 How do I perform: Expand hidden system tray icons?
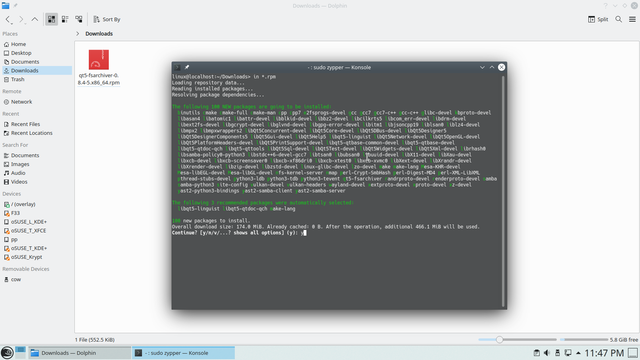pos(578,353)
